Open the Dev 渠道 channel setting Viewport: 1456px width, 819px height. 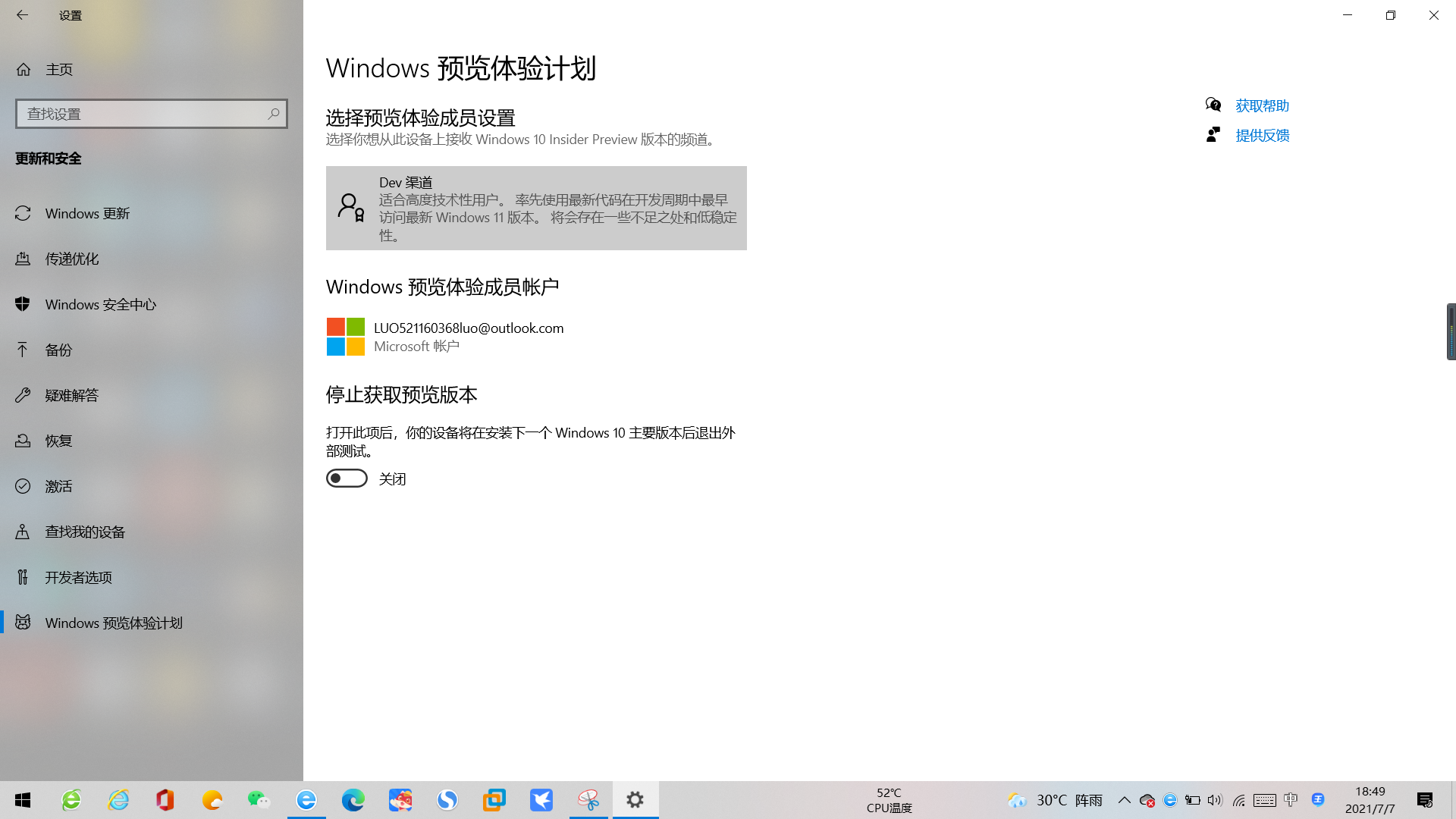coord(536,209)
